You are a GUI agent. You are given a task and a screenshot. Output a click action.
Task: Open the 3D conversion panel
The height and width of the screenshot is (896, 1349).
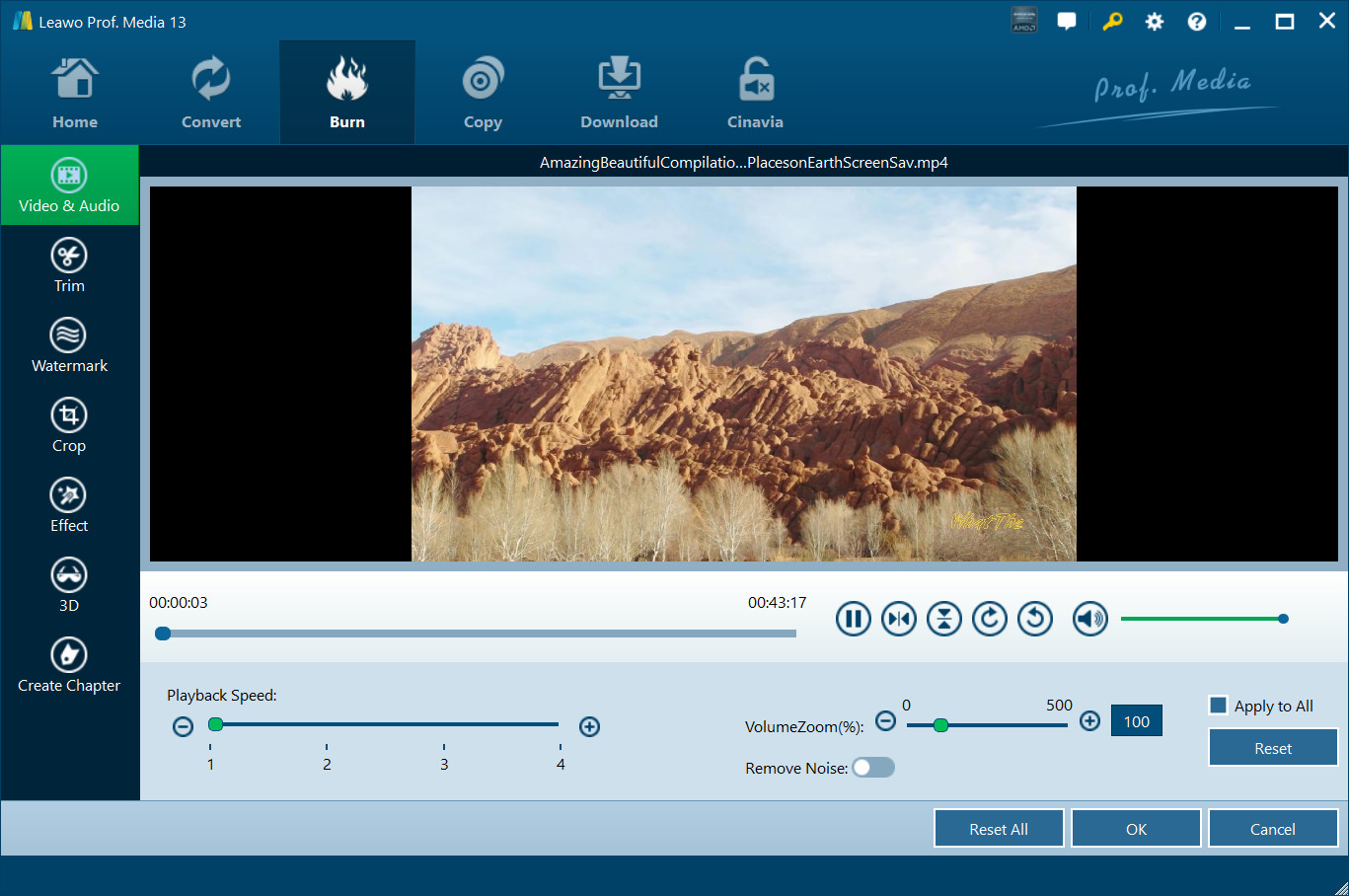[69, 584]
